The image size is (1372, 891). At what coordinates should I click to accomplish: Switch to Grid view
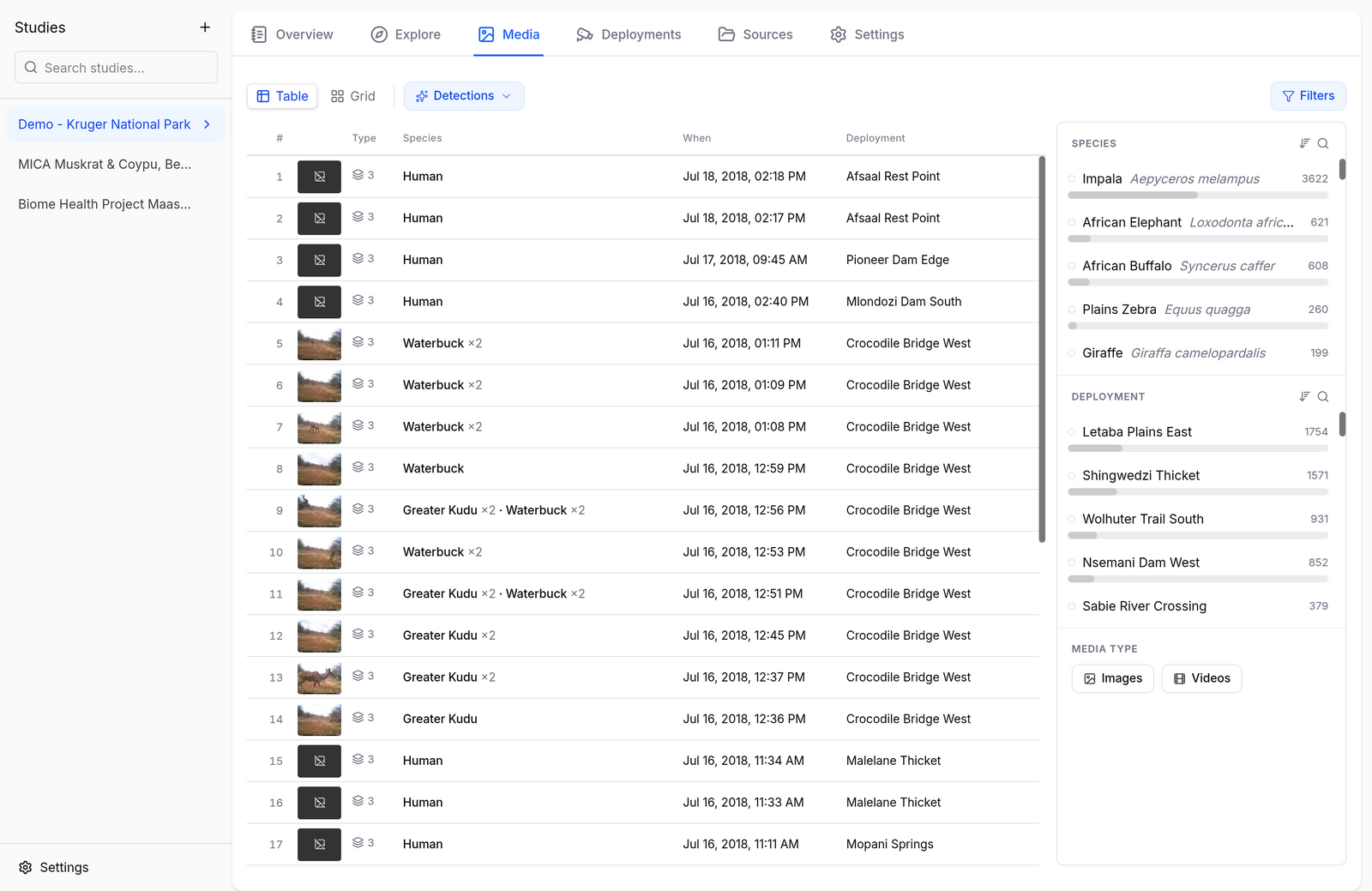click(x=353, y=96)
